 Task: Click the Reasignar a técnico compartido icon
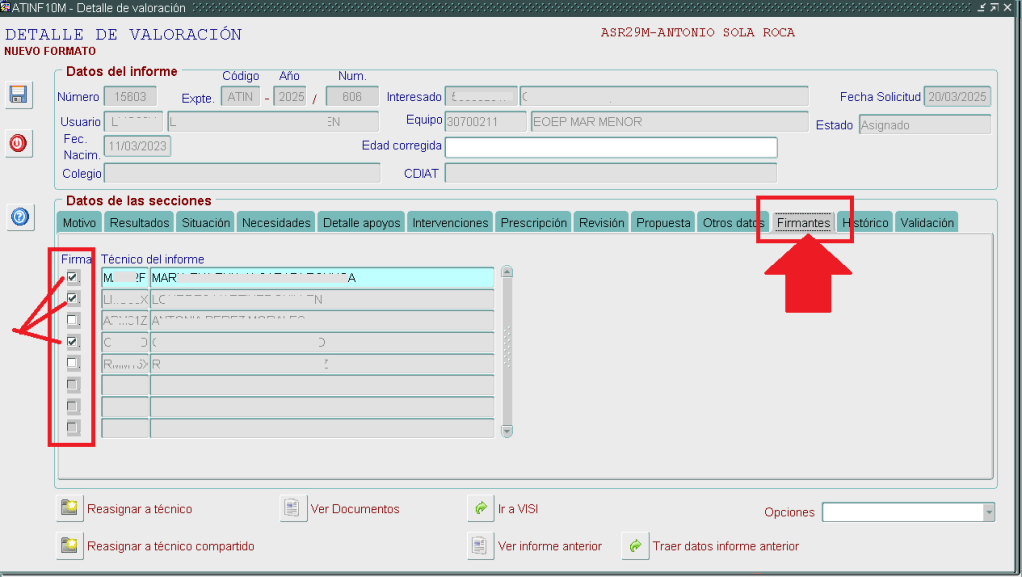click(x=69, y=546)
